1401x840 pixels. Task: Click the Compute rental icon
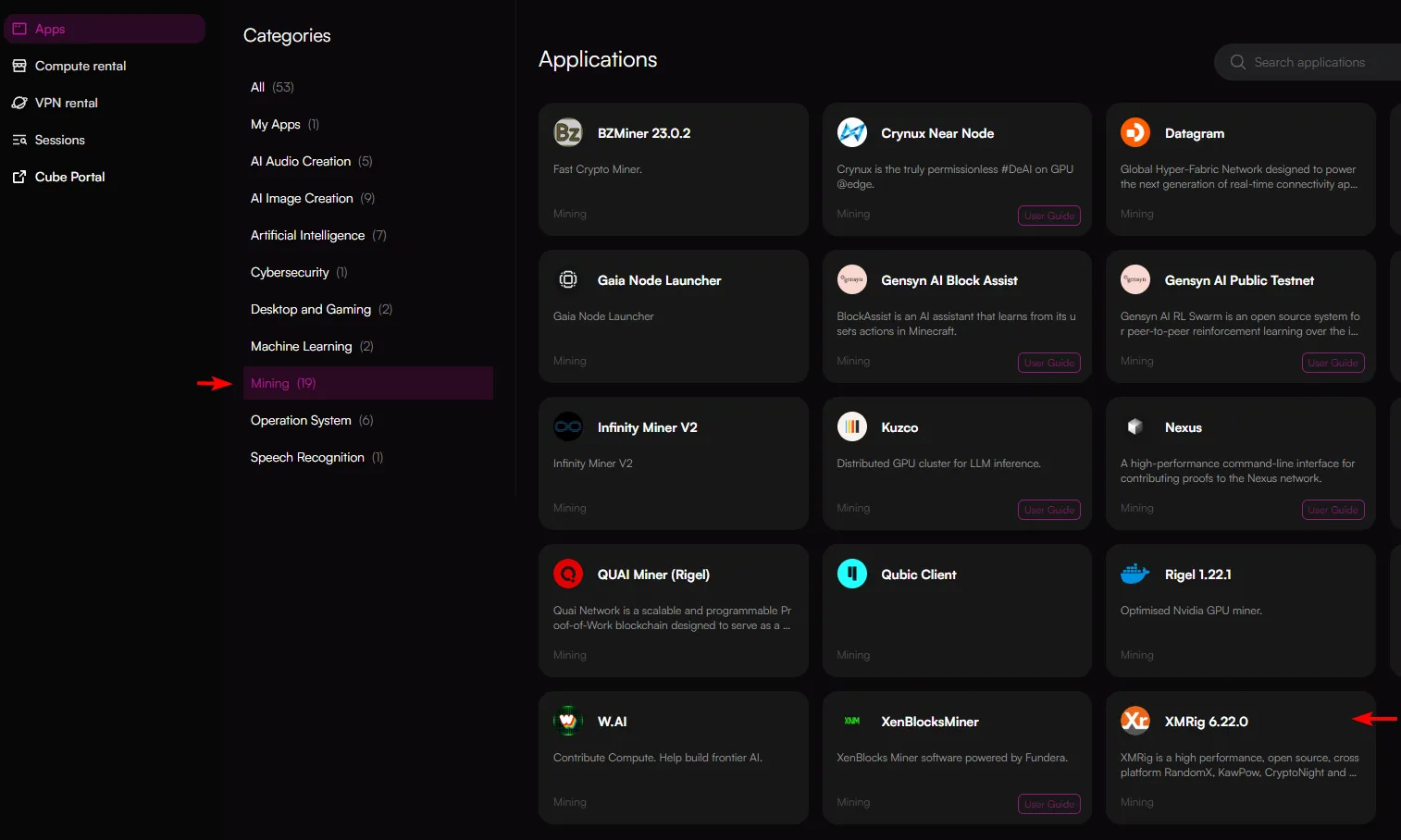click(19, 66)
